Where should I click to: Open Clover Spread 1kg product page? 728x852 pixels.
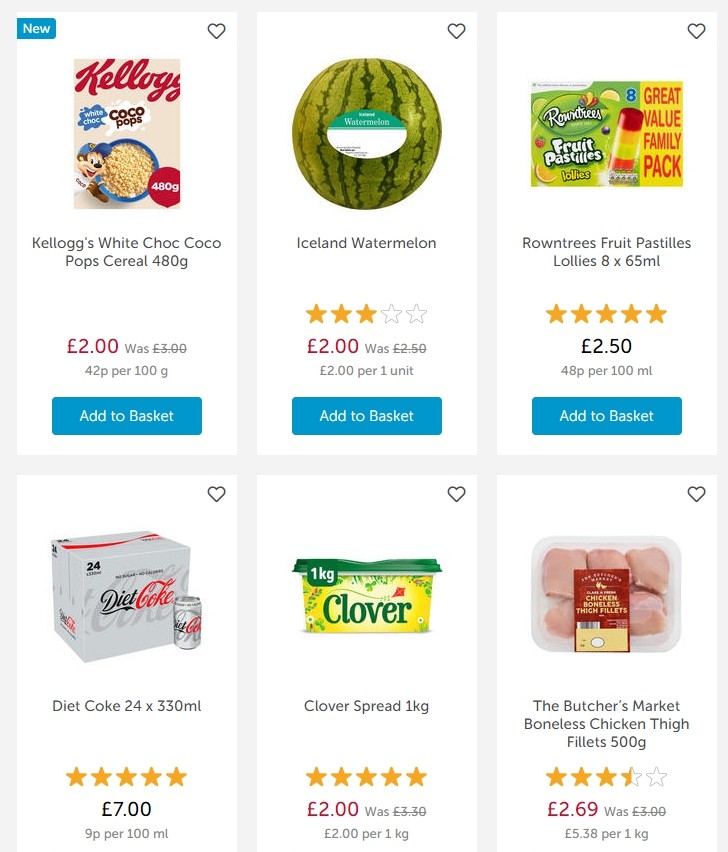click(366, 705)
